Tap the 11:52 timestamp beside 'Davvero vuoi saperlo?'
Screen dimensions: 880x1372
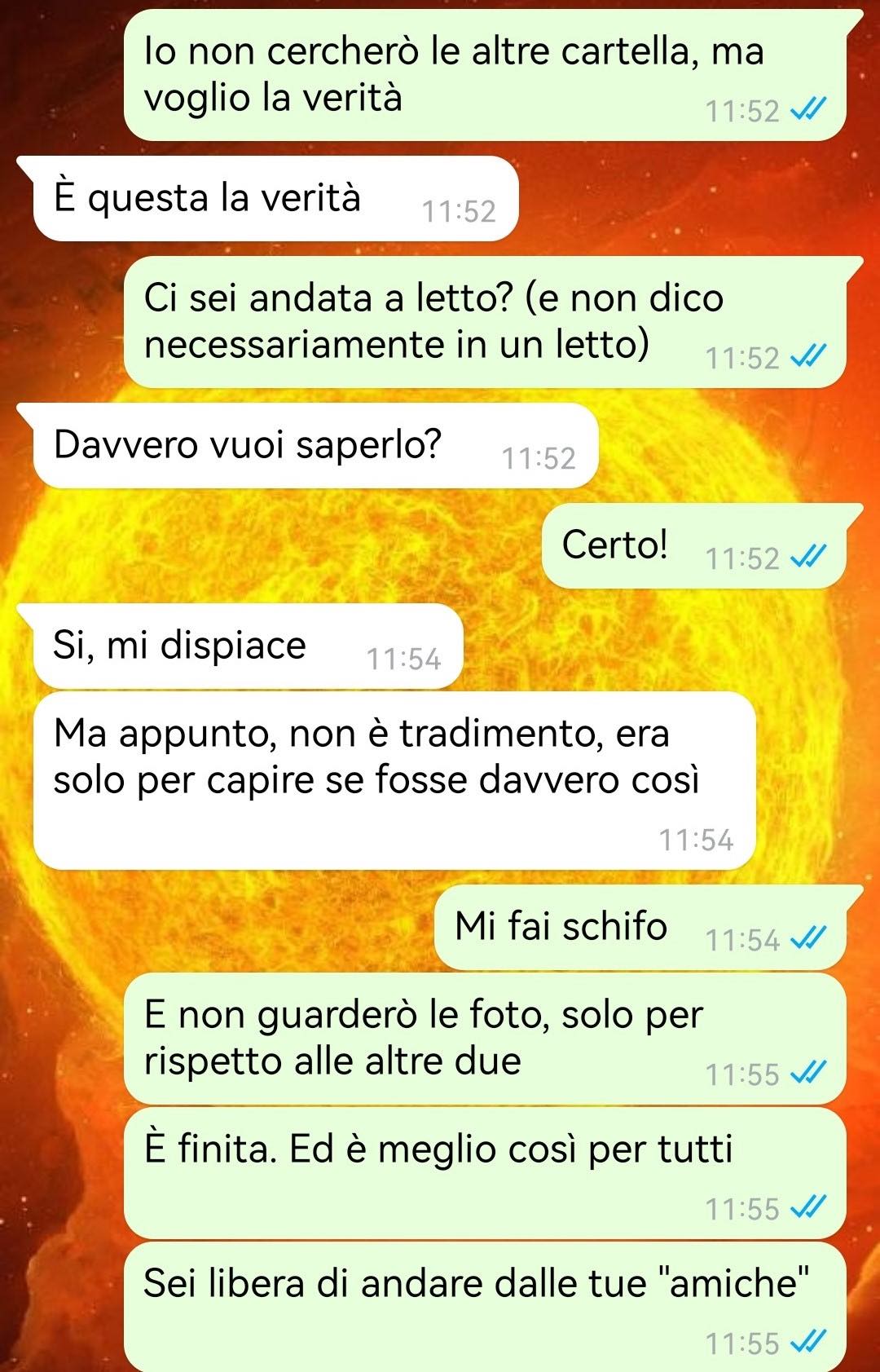tap(539, 458)
